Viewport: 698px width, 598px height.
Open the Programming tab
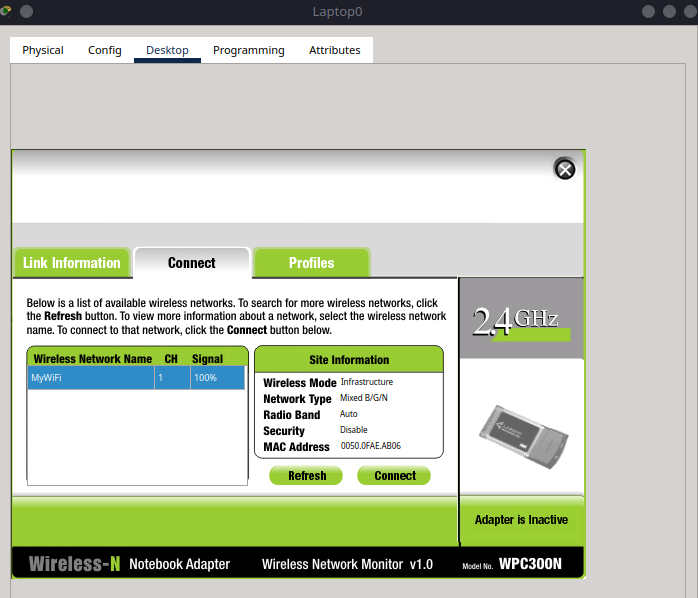pos(248,50)
